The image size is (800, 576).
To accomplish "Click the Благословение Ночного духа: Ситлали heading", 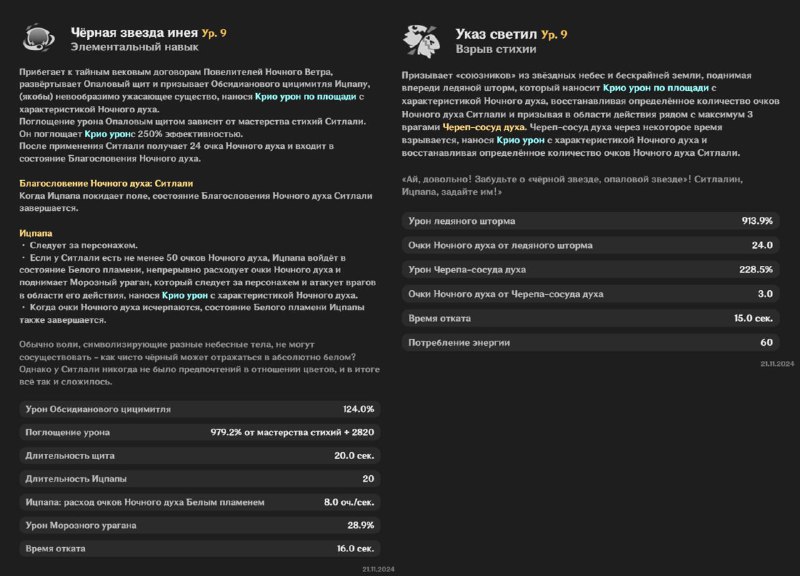I will pyautogui.click(x=106, y=183).
